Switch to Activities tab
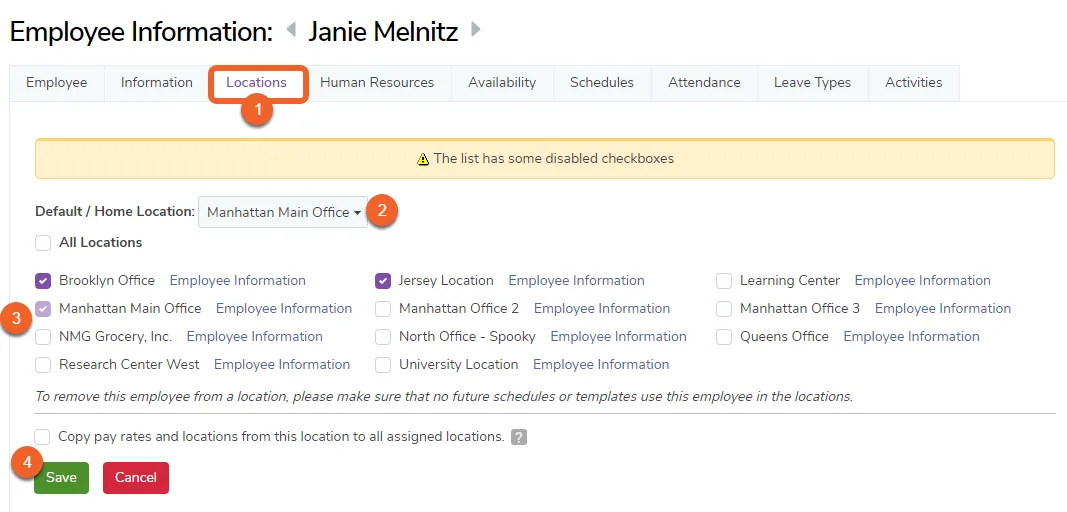This screenshot has width=1067, height=512. (x=913, y=82)
